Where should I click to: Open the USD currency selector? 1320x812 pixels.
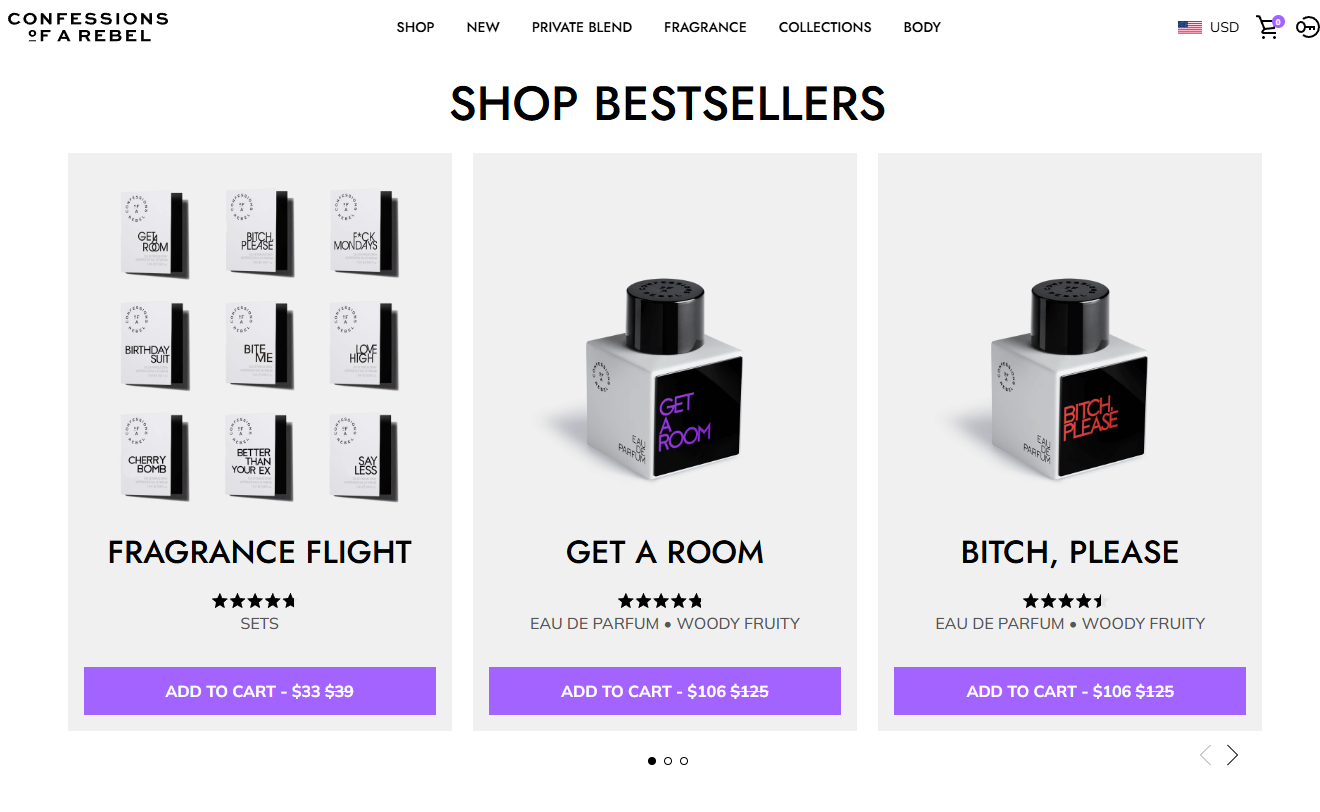click(x=1222, y=27)
